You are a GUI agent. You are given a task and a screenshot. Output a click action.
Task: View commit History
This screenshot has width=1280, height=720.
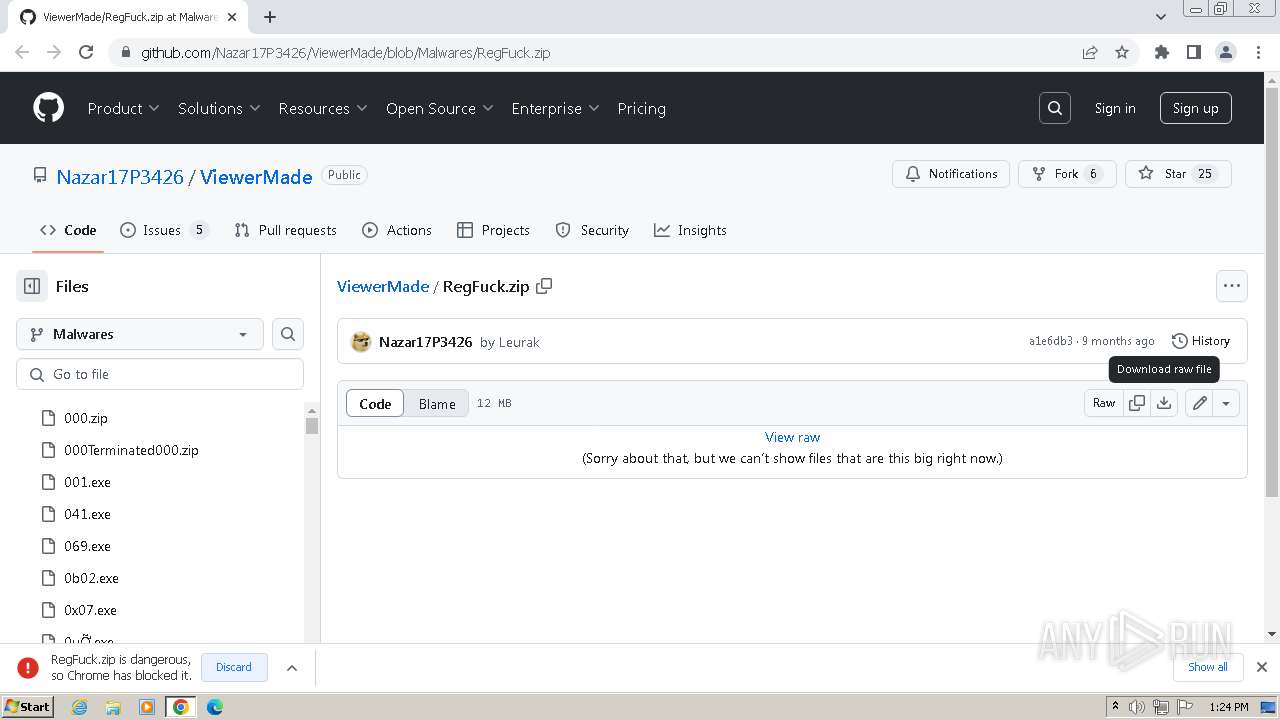pos(1201,341)
